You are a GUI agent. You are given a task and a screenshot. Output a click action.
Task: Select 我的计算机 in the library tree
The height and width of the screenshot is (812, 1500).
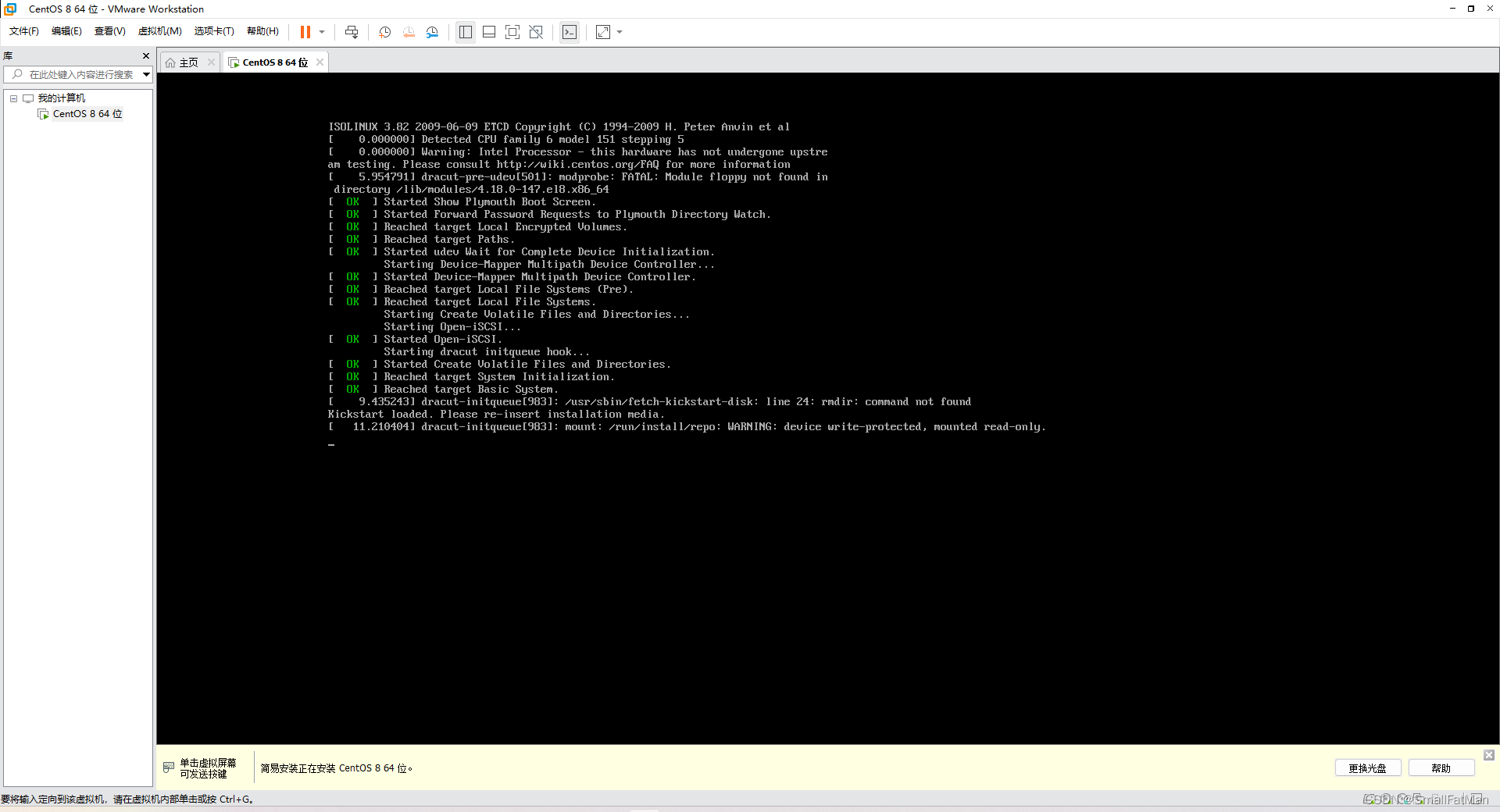tap(62, 98)
